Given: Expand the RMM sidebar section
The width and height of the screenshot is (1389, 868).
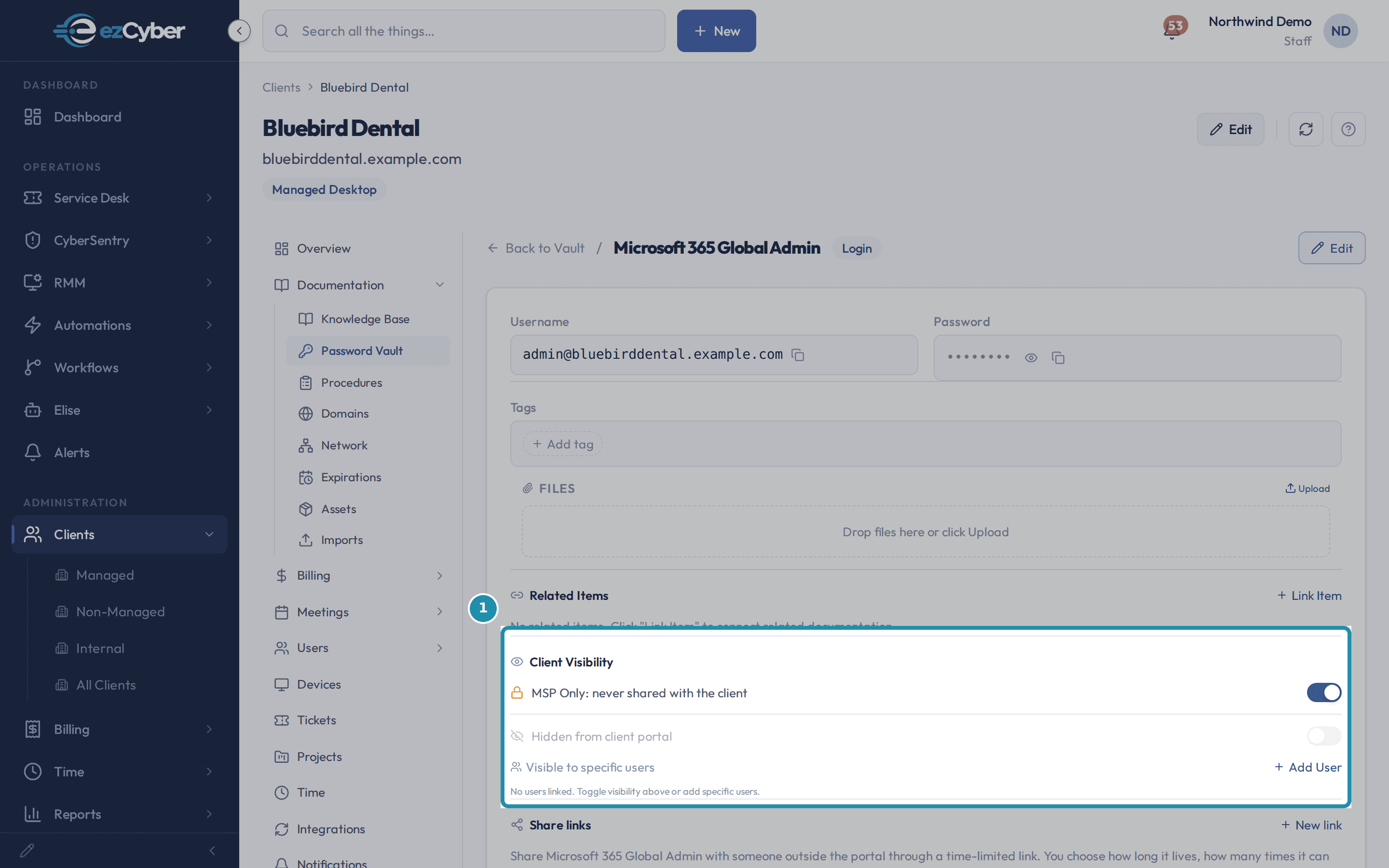Looking at the screenshot, I should 120,283.
